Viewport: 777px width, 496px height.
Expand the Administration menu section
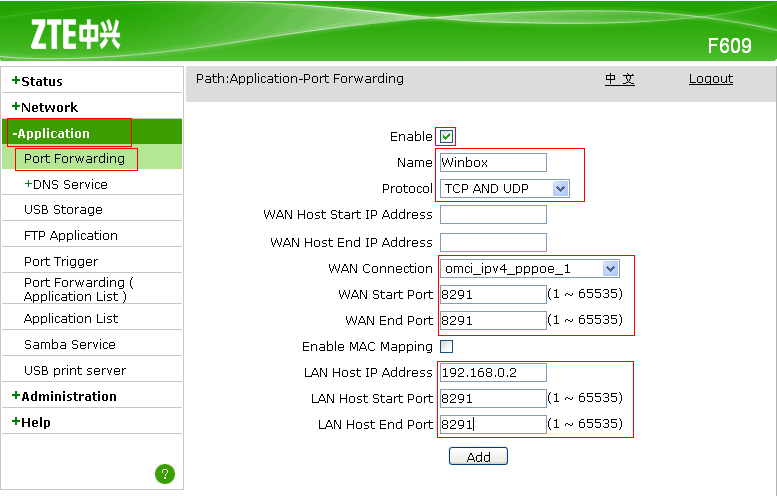pyautogui.click(x=64, y=396)
